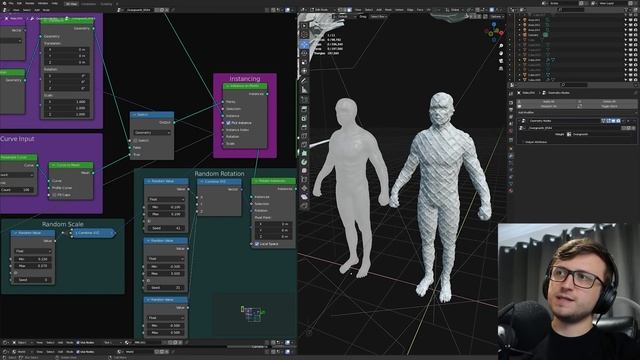Select the combined Transform tool

[x=304, y=71]
